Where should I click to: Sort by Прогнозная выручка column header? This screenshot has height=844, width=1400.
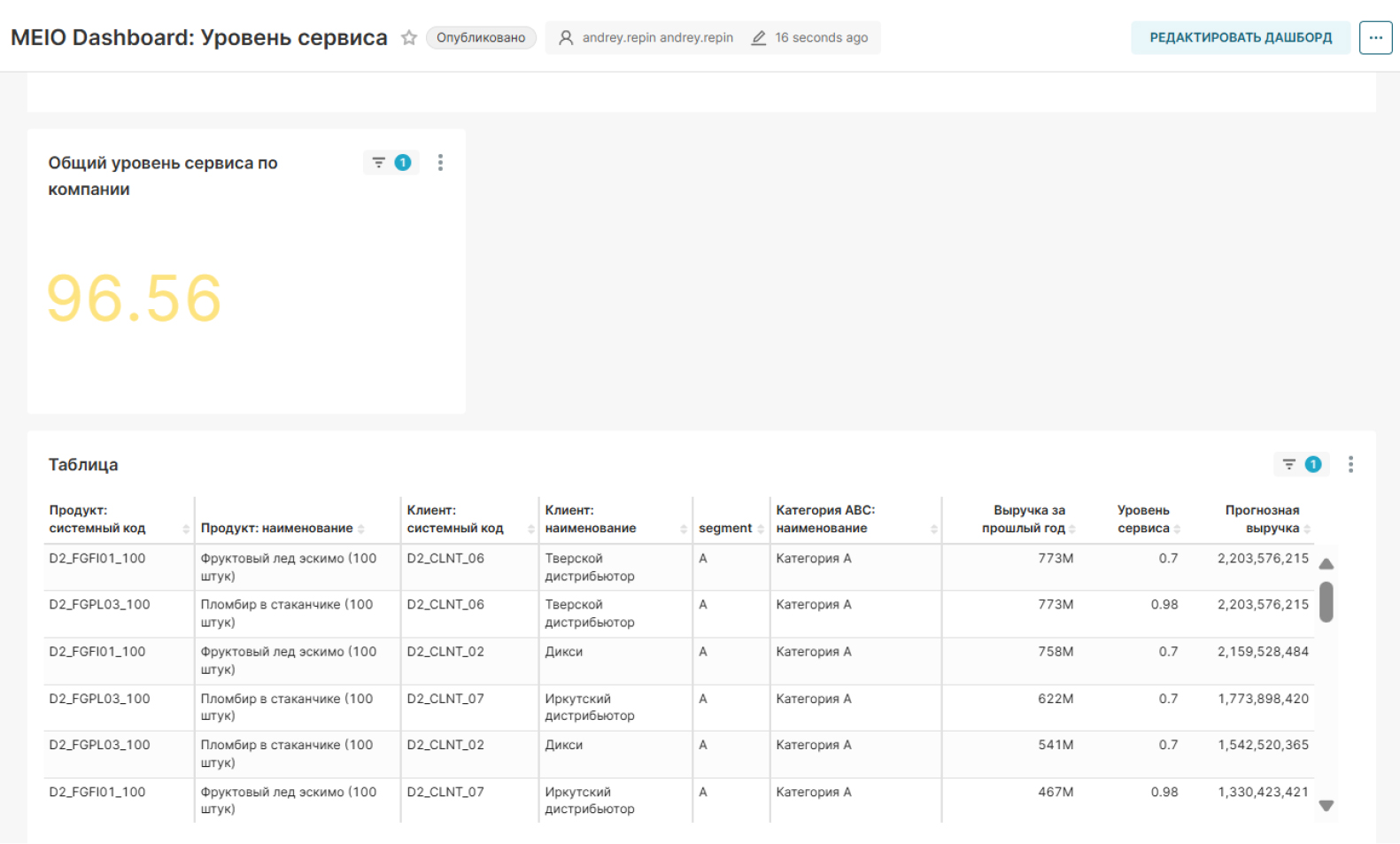coord(1263,519)
